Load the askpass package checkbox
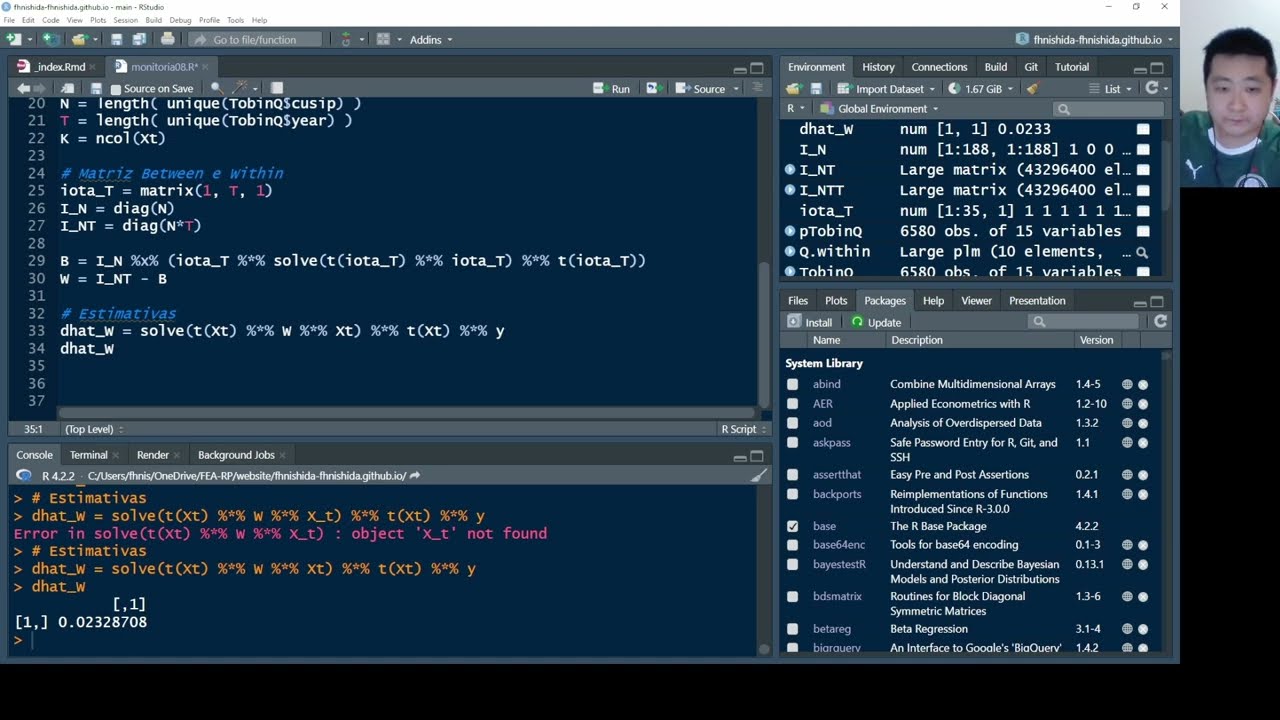Viewport: 1280px width, 720px height. coord(793,443)
